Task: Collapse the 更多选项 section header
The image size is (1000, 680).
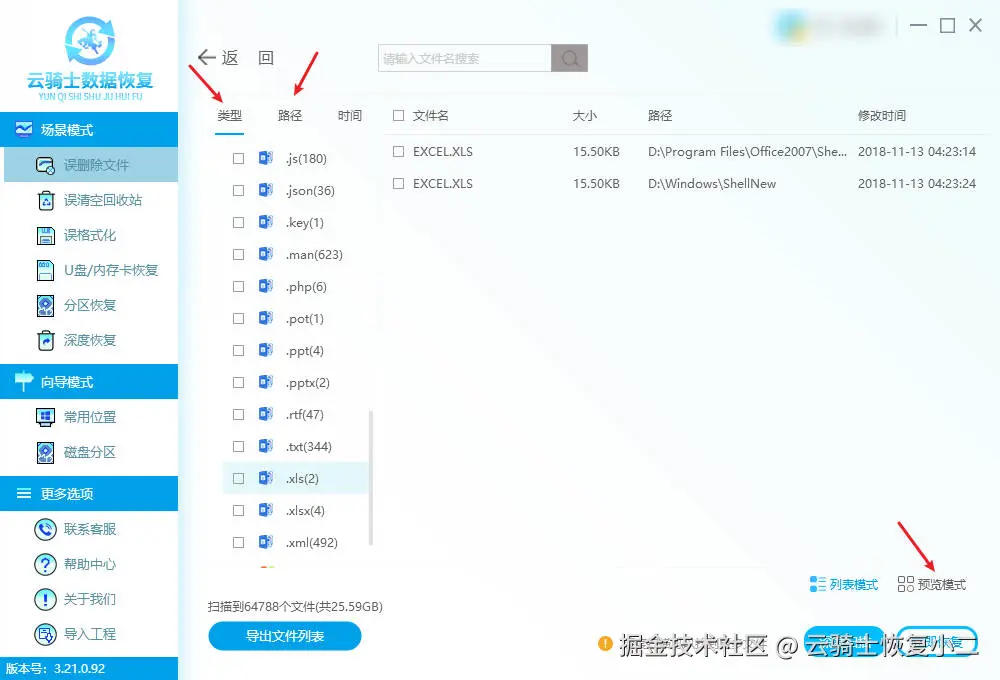Action: click(x=89, y=493)
